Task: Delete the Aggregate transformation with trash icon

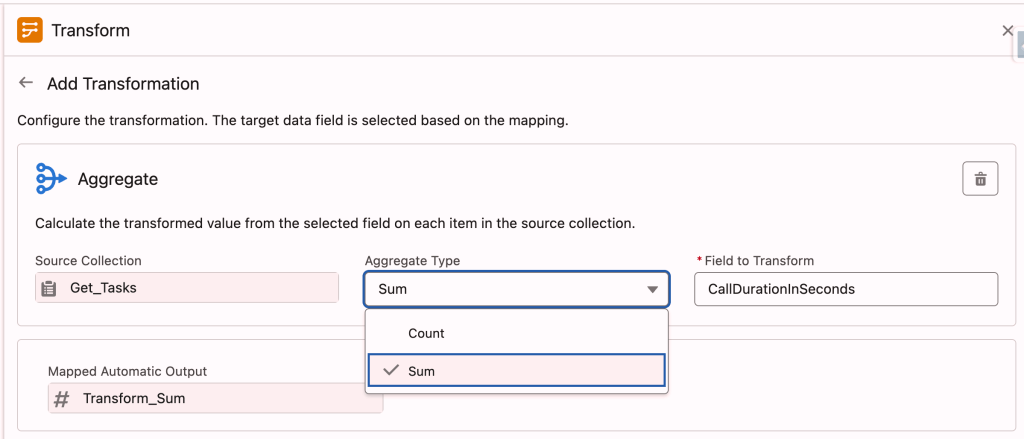Action: pyautogui.click(x=980, y=179)
